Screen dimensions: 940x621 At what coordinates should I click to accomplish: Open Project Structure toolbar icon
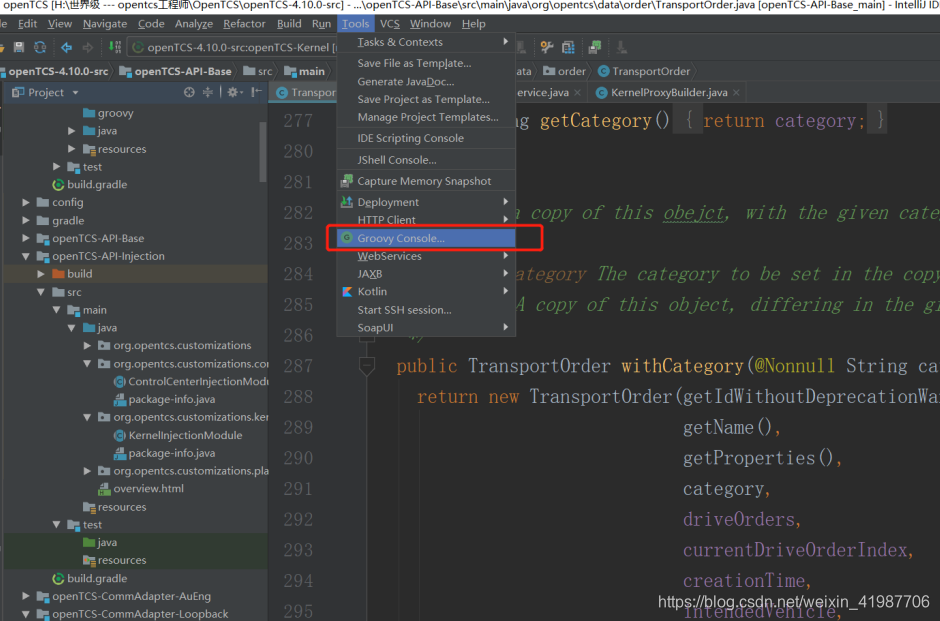click(568, 47)
